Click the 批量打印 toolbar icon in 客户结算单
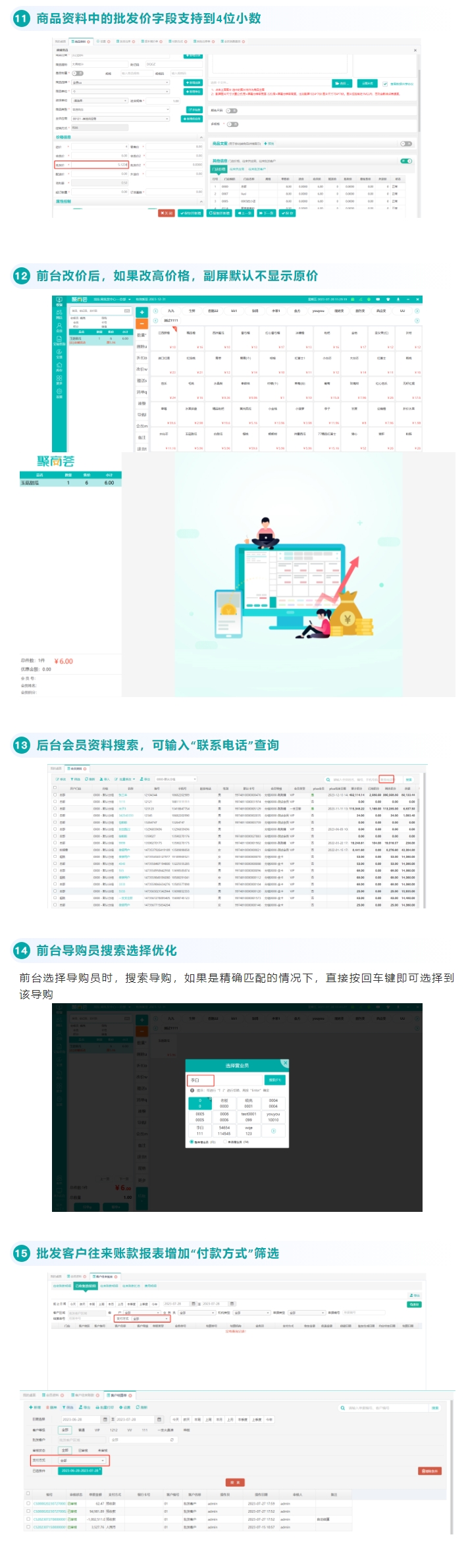This screenshot has width=466, height=1568. (105, 1407)
